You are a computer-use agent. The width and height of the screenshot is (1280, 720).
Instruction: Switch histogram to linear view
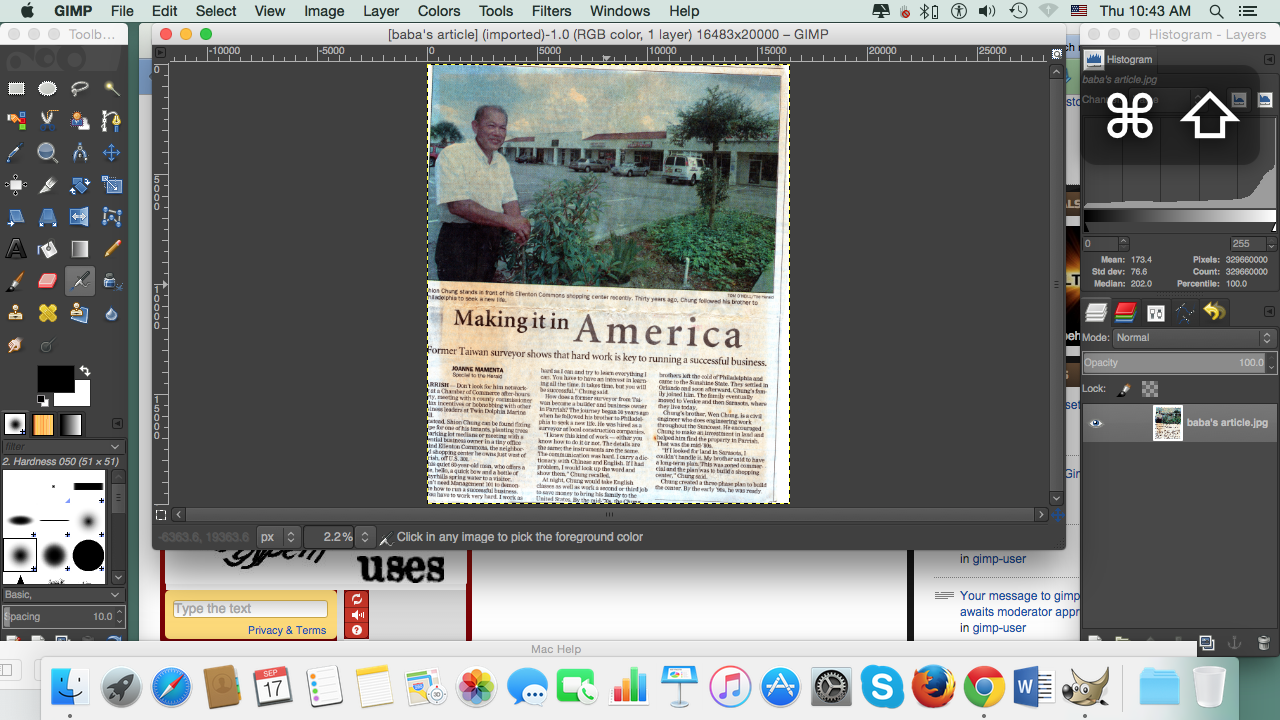pyautogui.click(x=1239, y=99)
